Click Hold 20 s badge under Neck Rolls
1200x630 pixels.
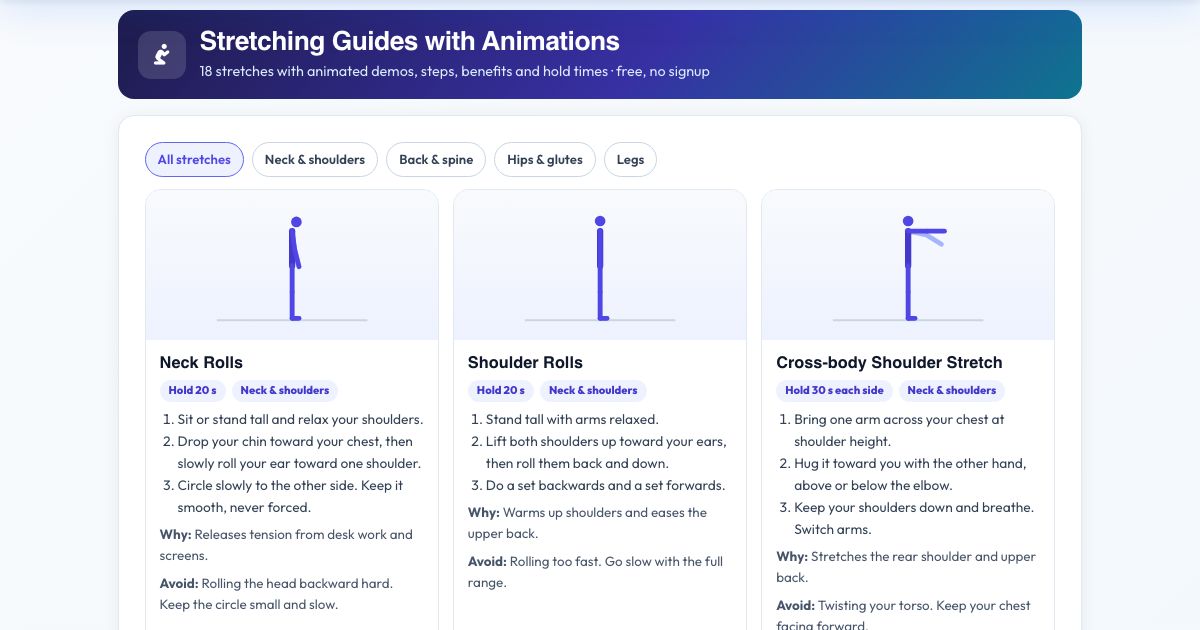coord(193,390)
